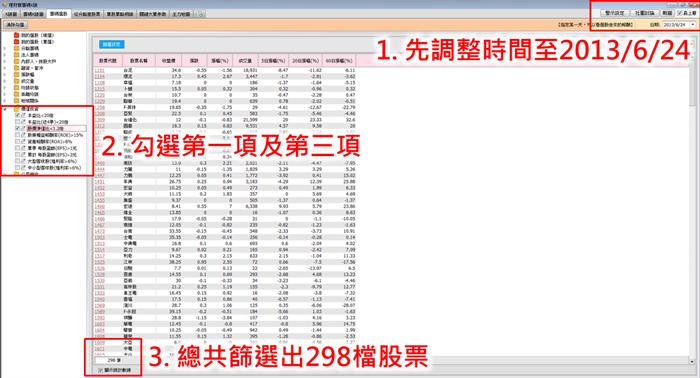700x378 pixels.
Task: Click the folder icon of 融資、融券
Action: coord(17,68)
